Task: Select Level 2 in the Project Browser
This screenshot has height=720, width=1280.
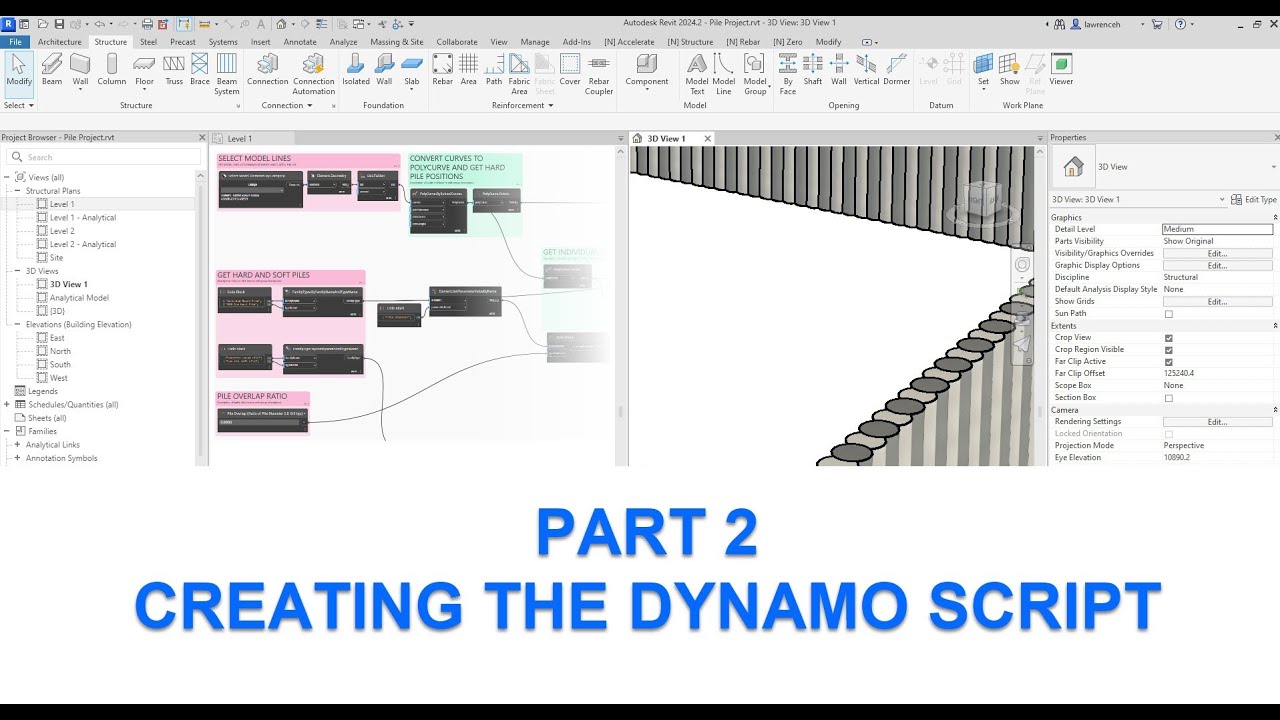Action: [62, 231]
